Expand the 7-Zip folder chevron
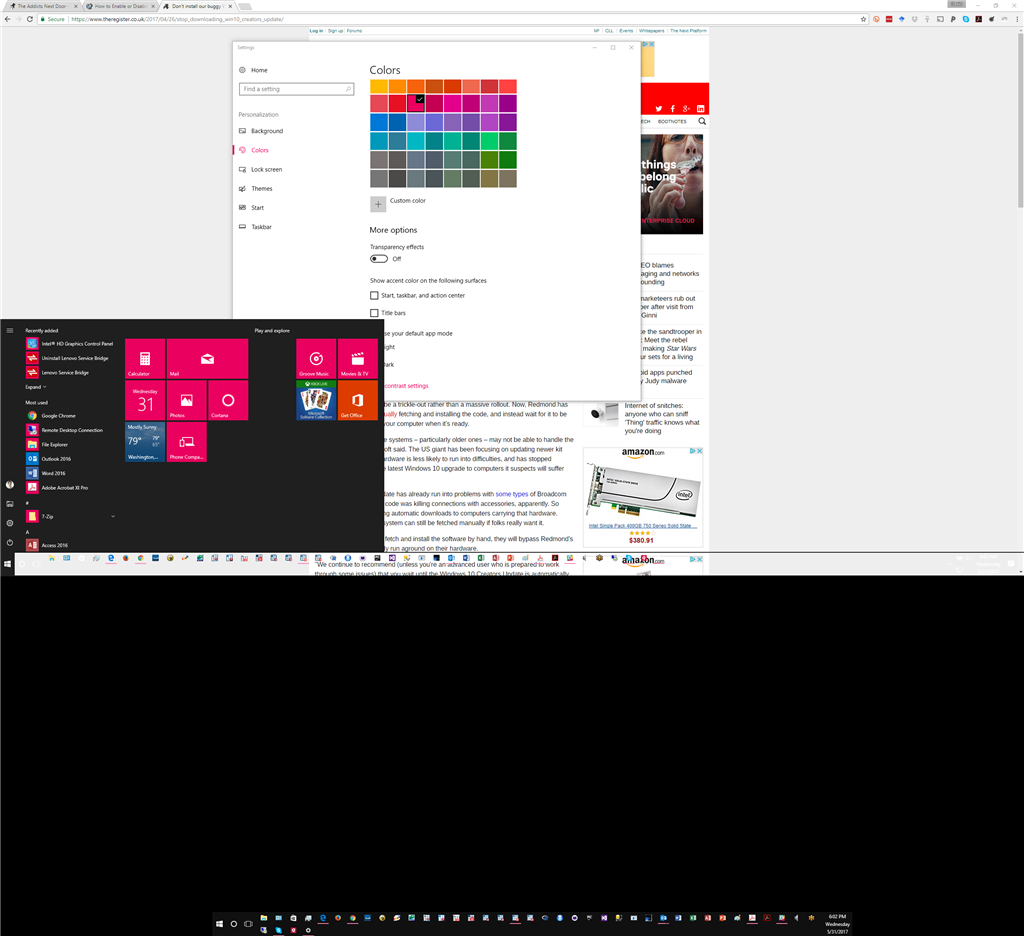The image size is (1024, 936). coord(113,516)
